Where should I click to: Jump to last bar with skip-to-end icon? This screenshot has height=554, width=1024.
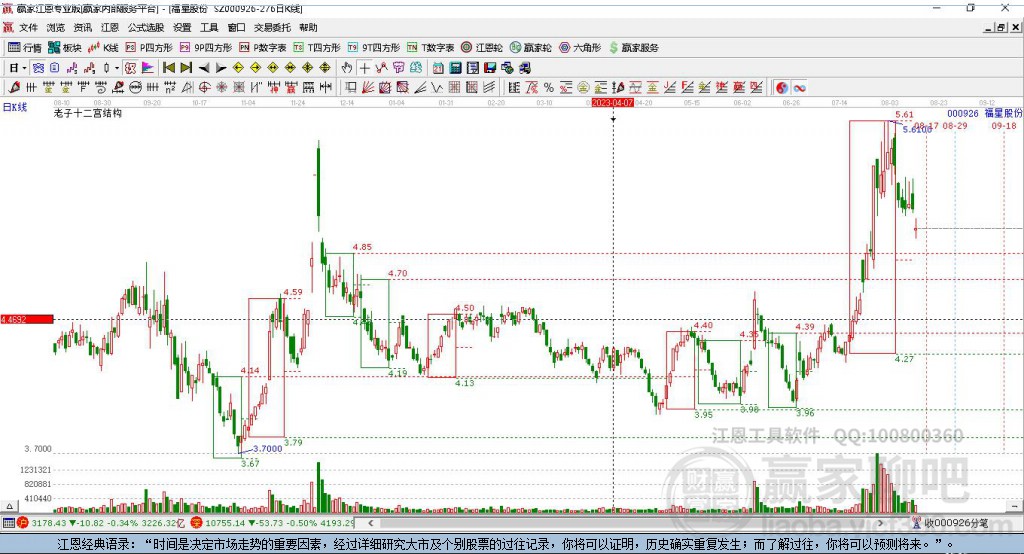(186, 68)
